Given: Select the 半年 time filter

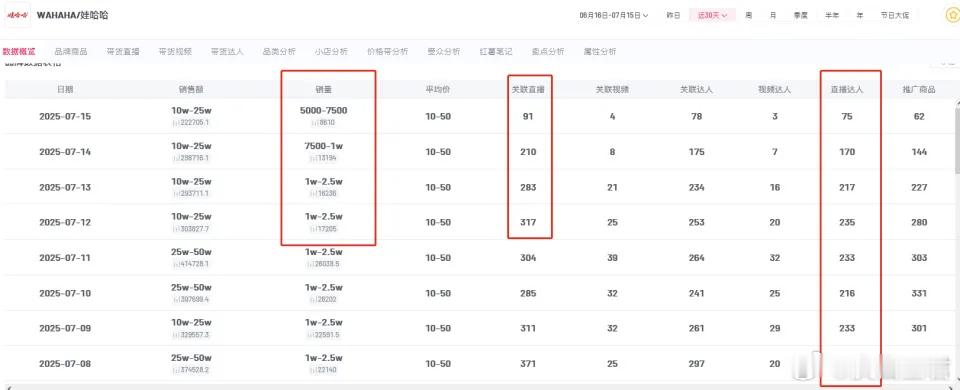Looking at the screenshot, I should [x=832, y=15].
